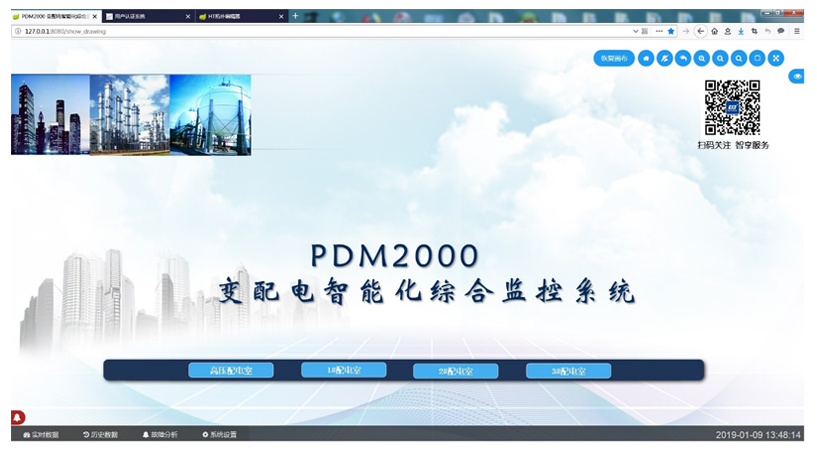Click the browser download arrow icon

click(x=740, y=31)
